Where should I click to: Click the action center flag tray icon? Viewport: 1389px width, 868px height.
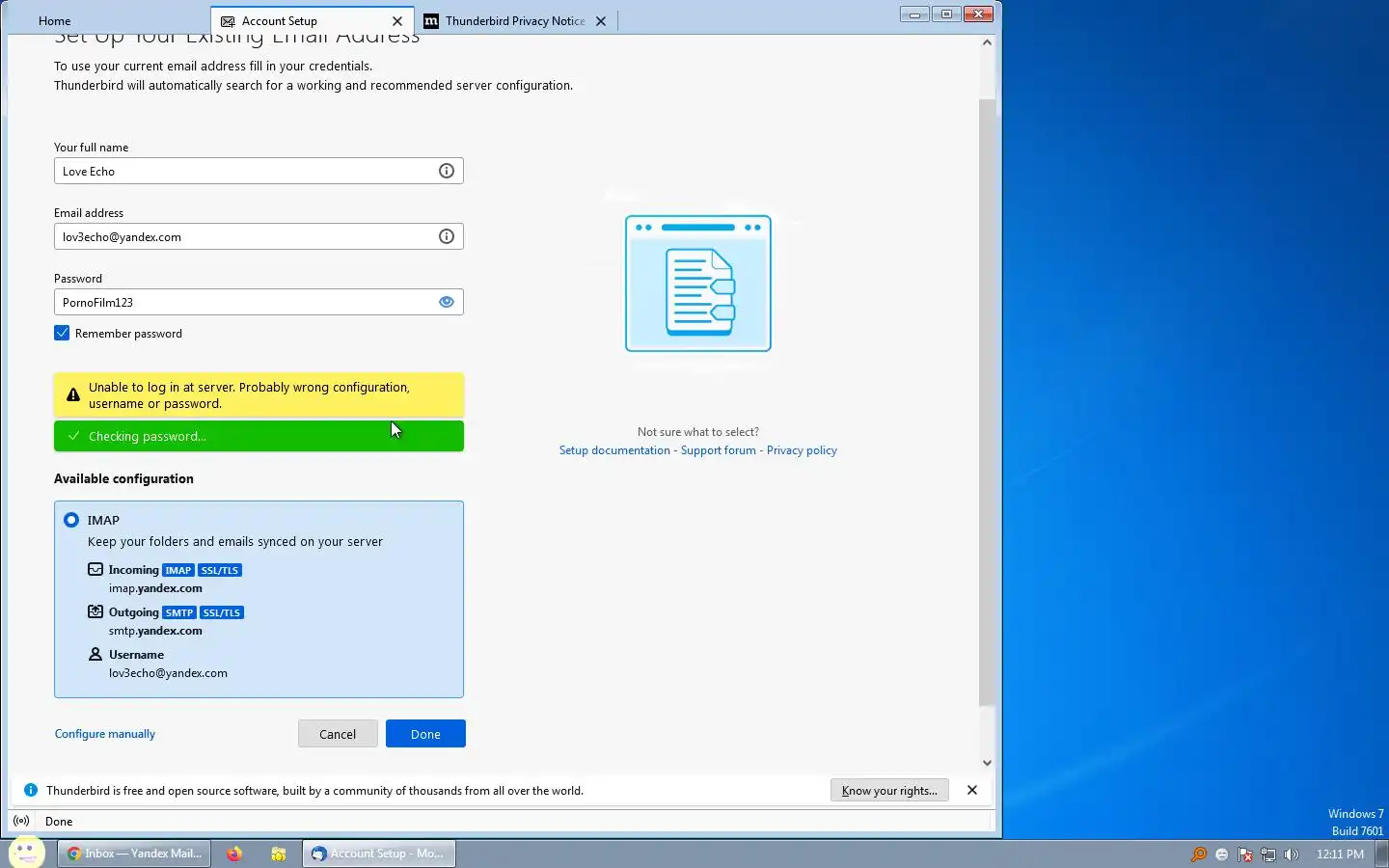pyautogui.click(x=1245, y=854)
